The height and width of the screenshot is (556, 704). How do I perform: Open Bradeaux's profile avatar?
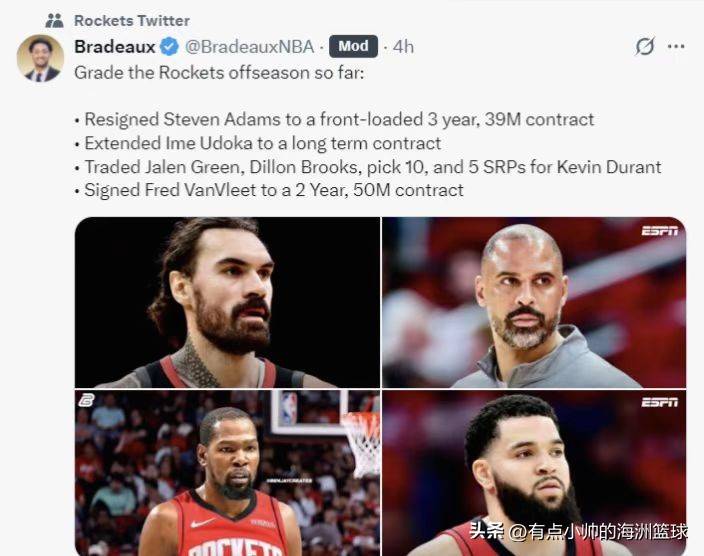[x=40, y=58]
